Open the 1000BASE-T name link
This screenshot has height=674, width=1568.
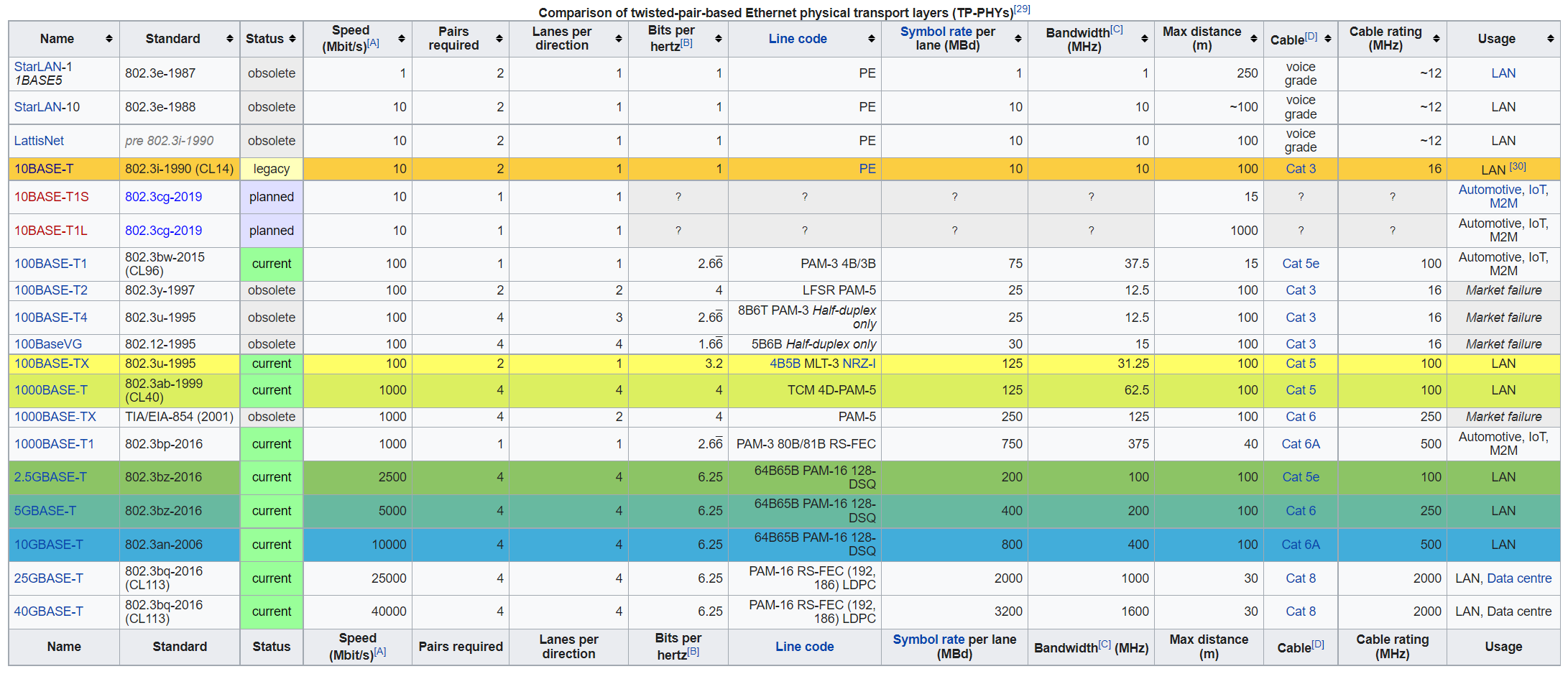[51, 390]
